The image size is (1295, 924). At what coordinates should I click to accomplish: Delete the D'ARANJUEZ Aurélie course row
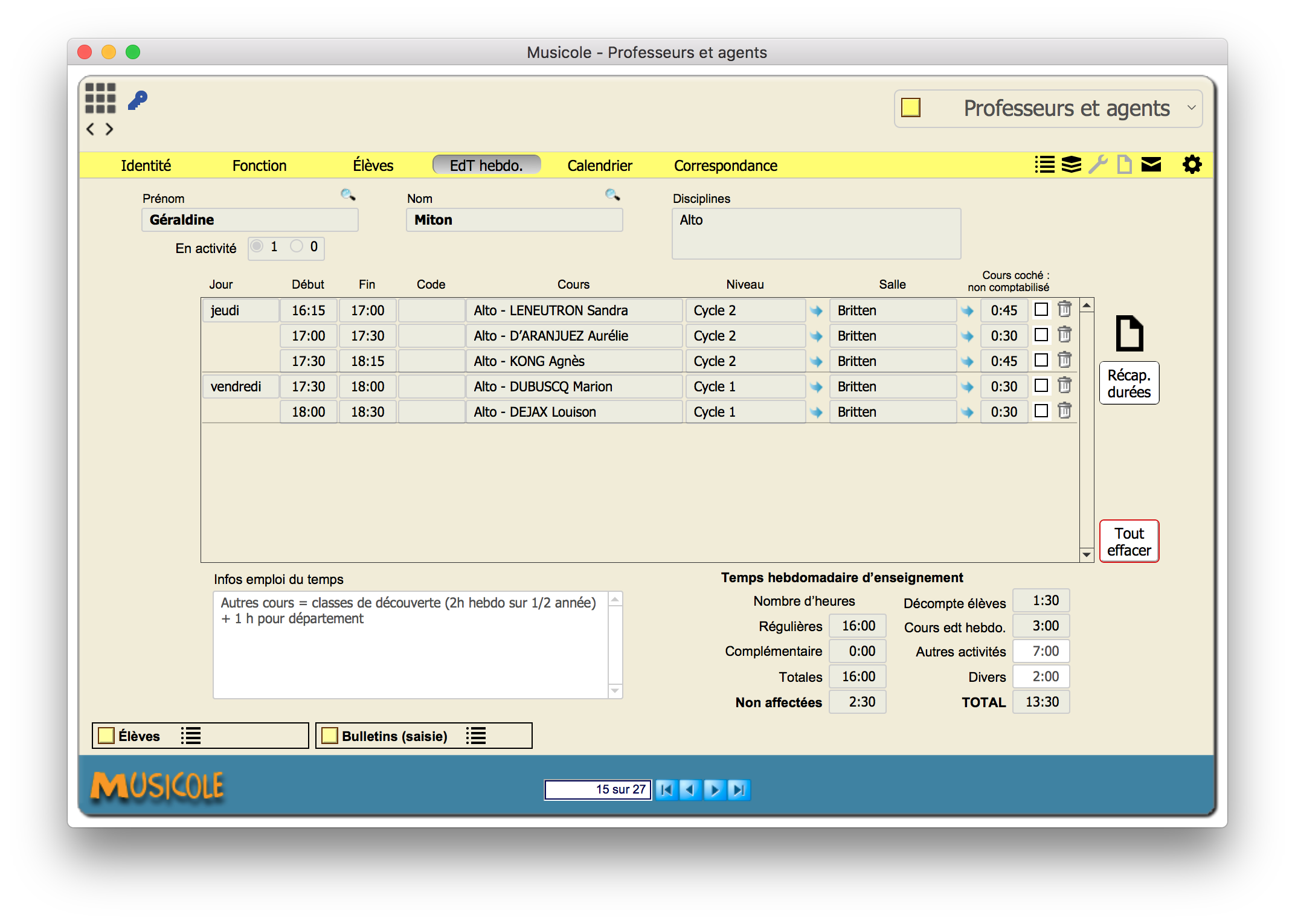pos(1065,335)
